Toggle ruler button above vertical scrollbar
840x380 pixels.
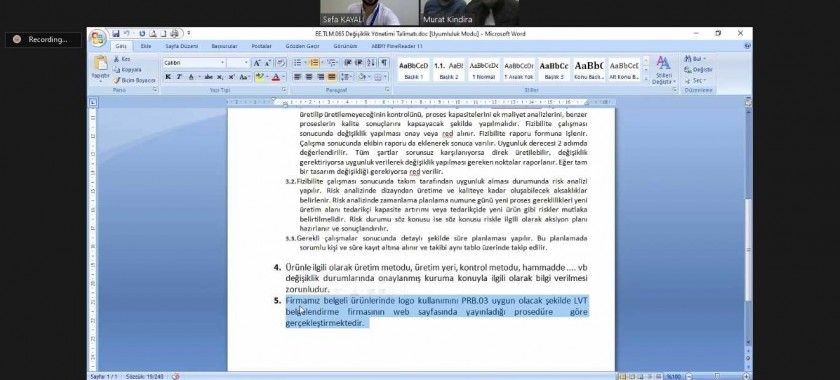(748, 101)
